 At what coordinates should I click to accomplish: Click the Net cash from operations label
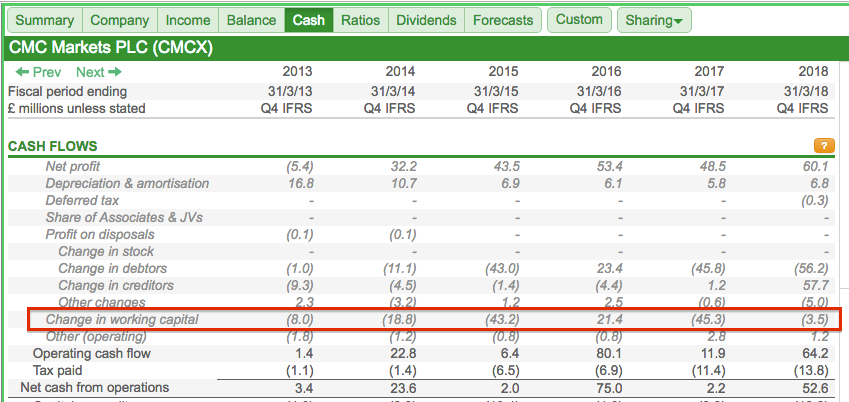pyautogui.click(x=95, y=387)
